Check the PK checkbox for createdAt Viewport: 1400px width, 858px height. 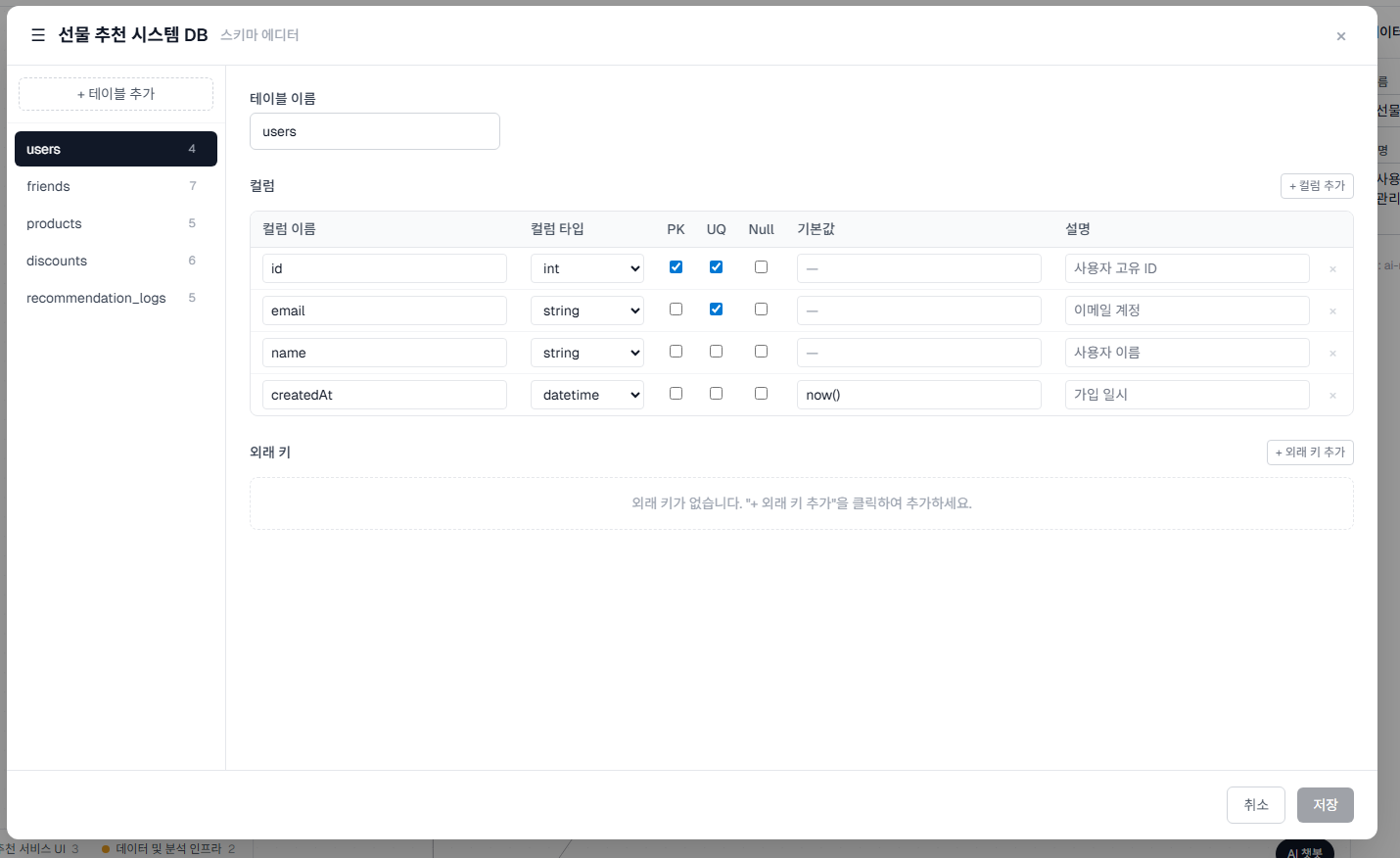click(676, 394)
